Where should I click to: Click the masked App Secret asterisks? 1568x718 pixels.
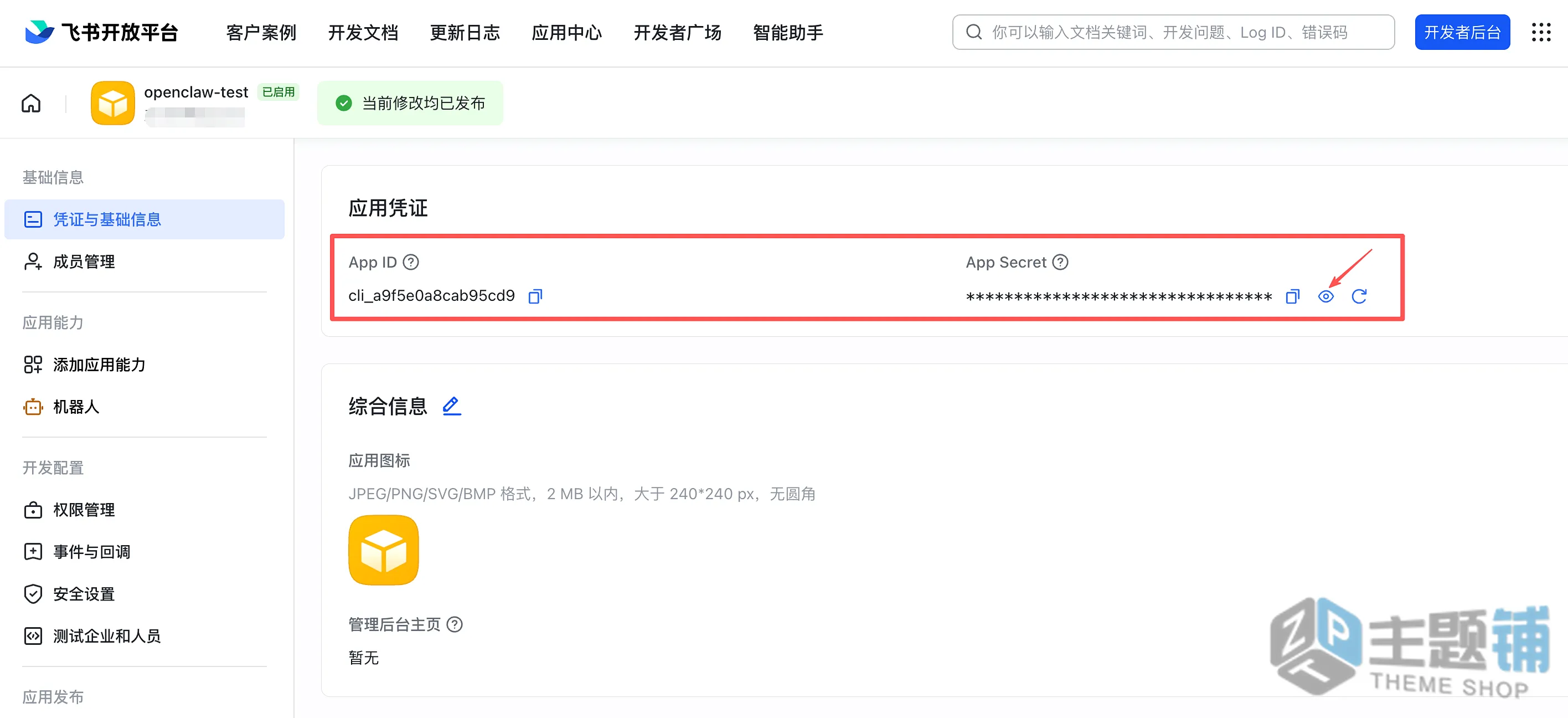pos(1119,297)
